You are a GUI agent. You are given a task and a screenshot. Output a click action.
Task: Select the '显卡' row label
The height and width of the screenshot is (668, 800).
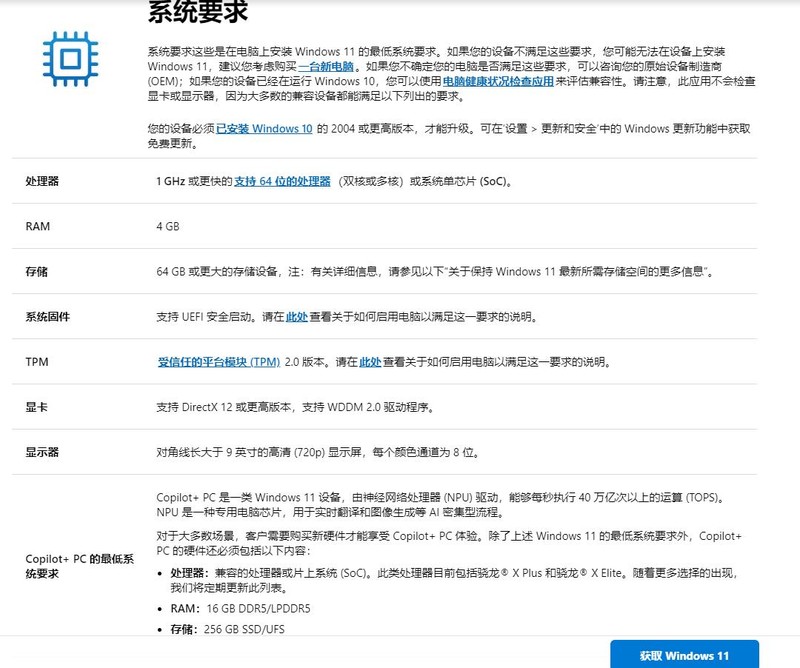pos(37,407)
